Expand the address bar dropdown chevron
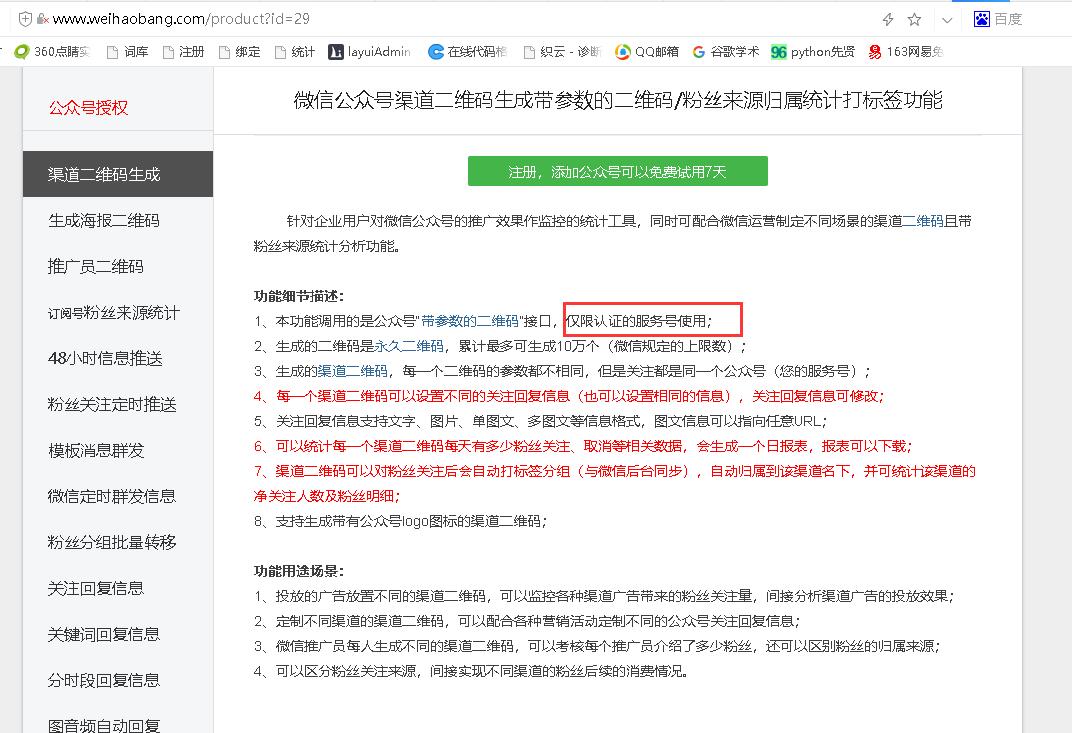The height and width of the screenshot is (733, 1072). [x=947, y=20]
